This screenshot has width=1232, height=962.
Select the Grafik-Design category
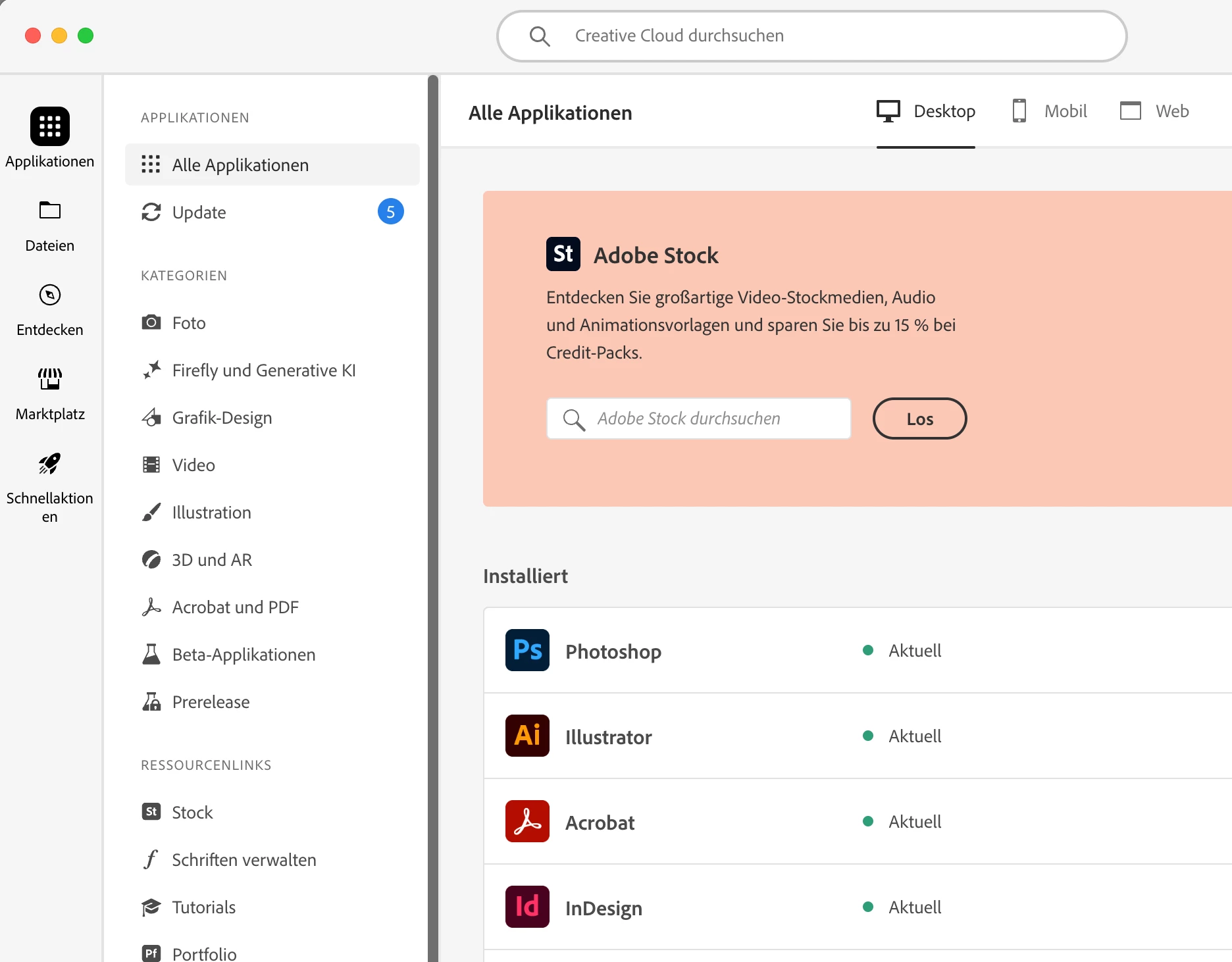coord(272,417)
